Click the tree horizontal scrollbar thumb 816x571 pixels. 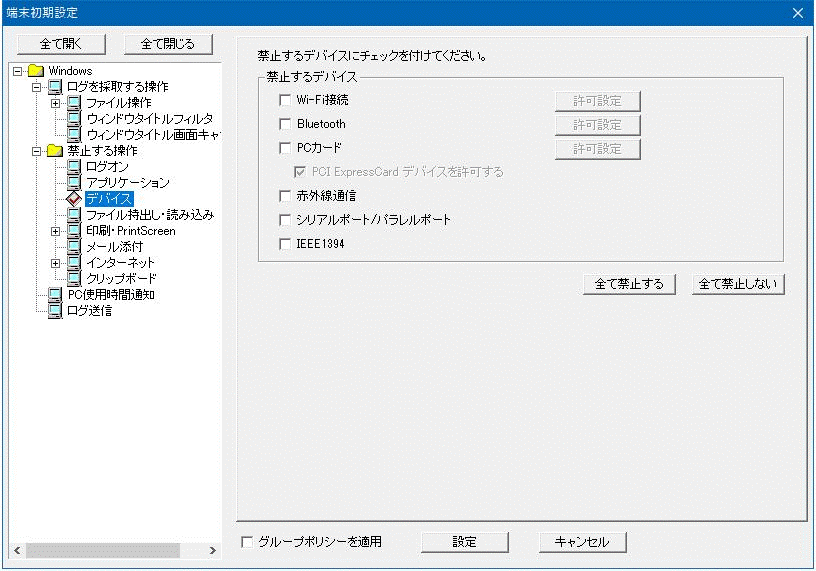[103, 550]
